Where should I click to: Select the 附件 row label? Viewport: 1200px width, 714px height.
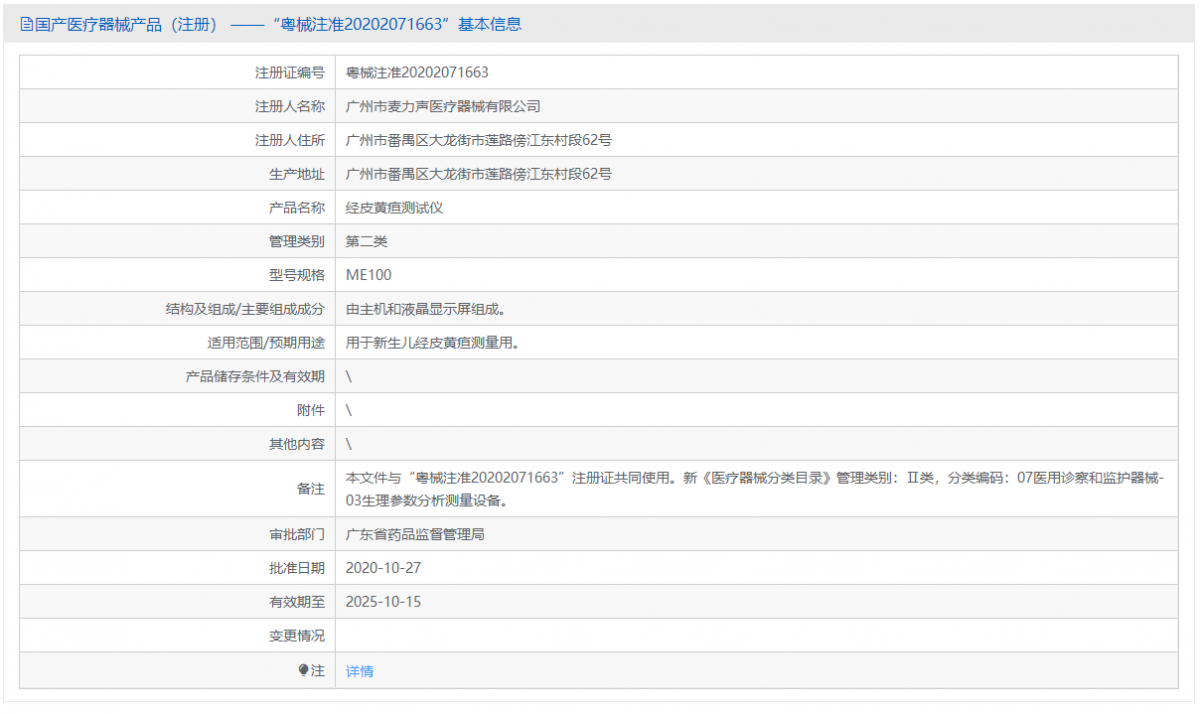(312, 410)
